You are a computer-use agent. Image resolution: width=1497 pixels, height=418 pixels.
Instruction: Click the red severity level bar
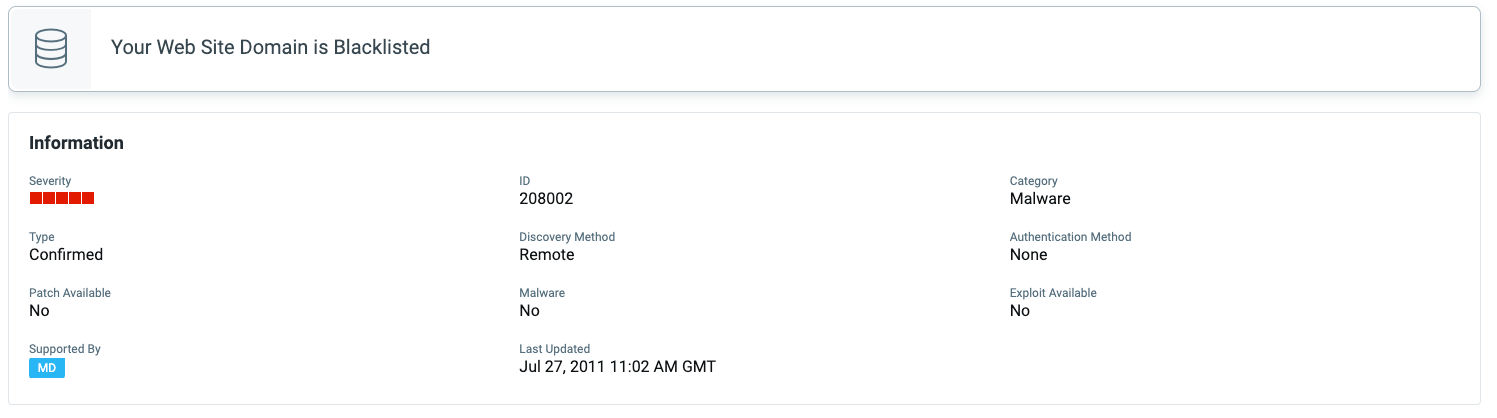62,198
